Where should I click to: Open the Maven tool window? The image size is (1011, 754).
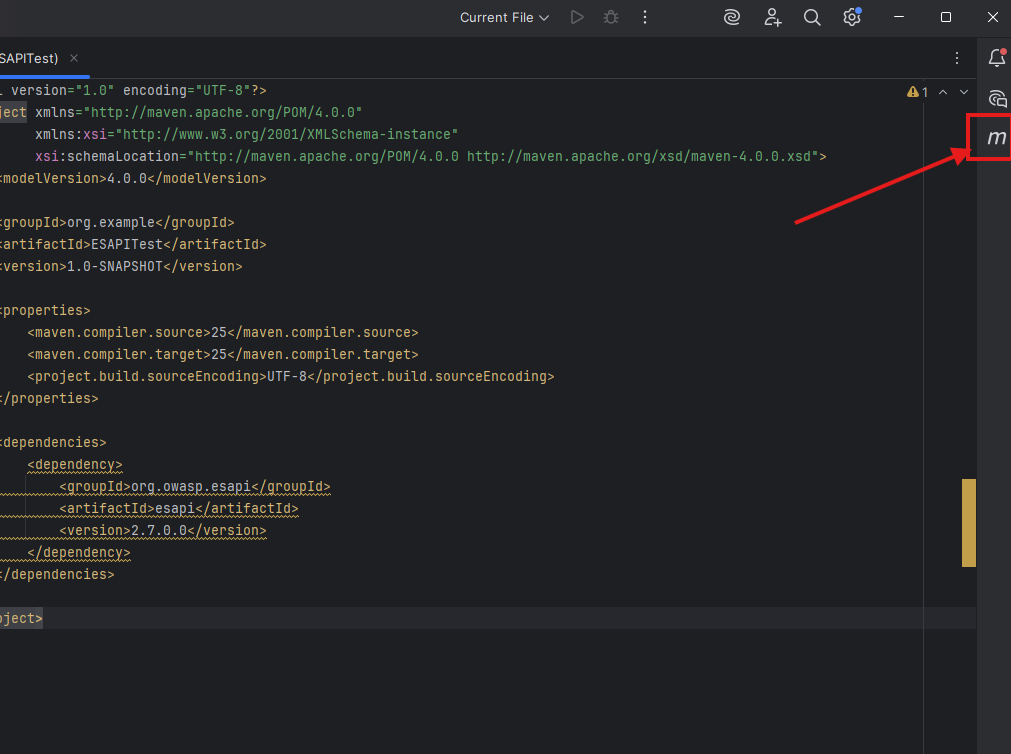click(996, 138)
